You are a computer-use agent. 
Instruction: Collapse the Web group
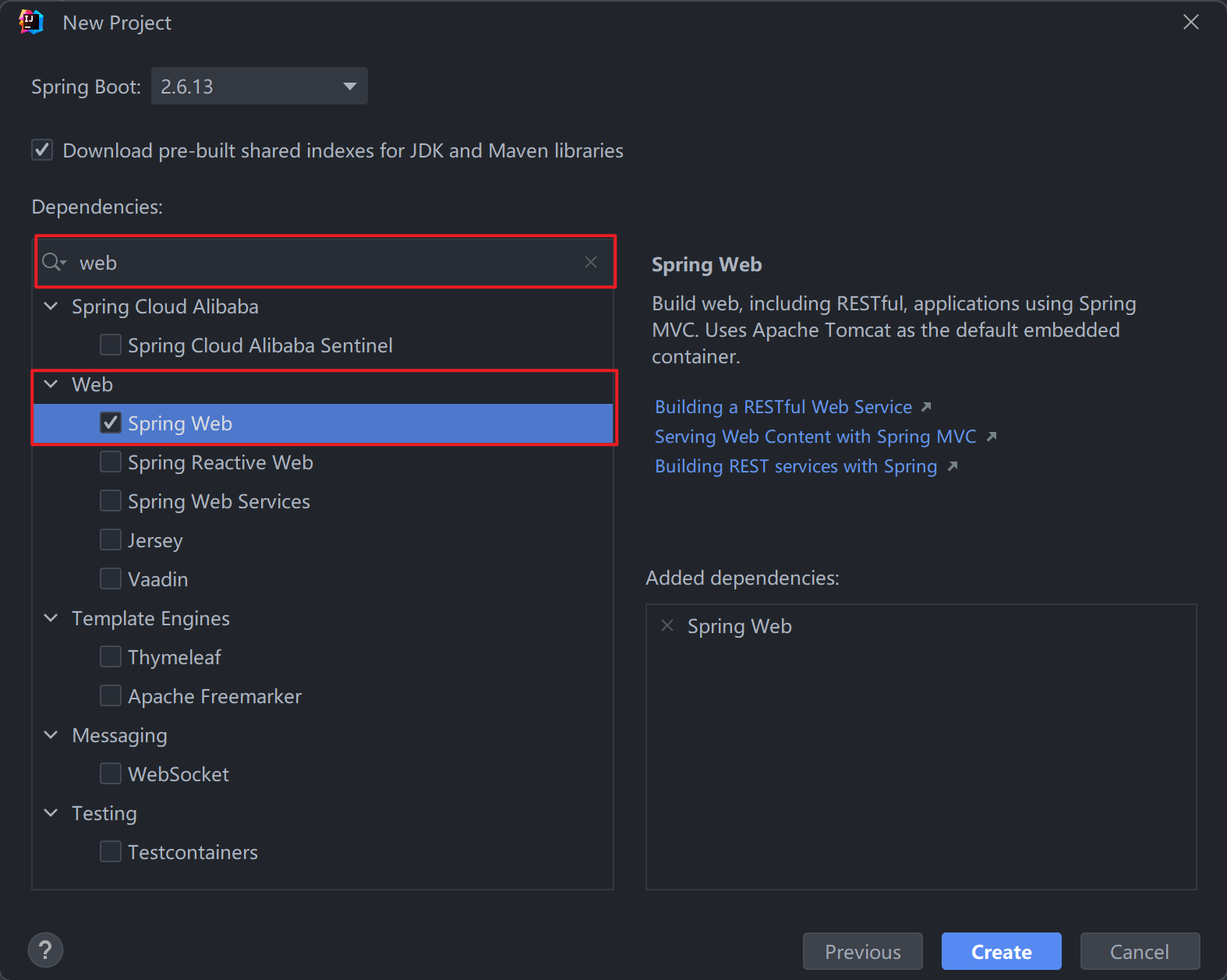(51, 384)
